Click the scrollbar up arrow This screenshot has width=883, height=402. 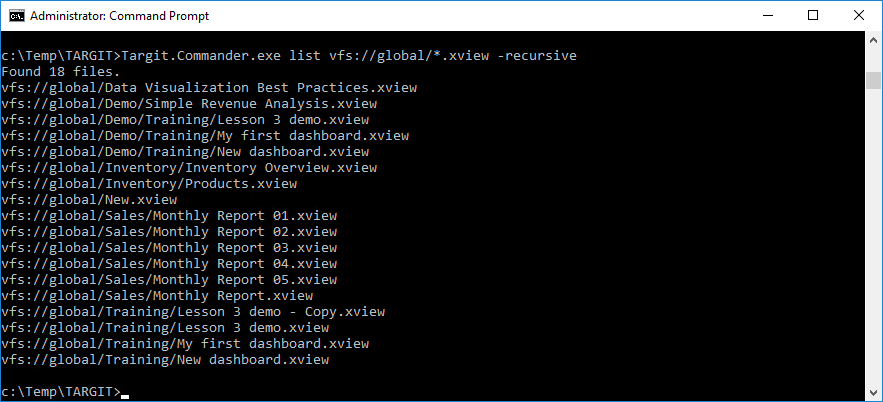point(873,41)
